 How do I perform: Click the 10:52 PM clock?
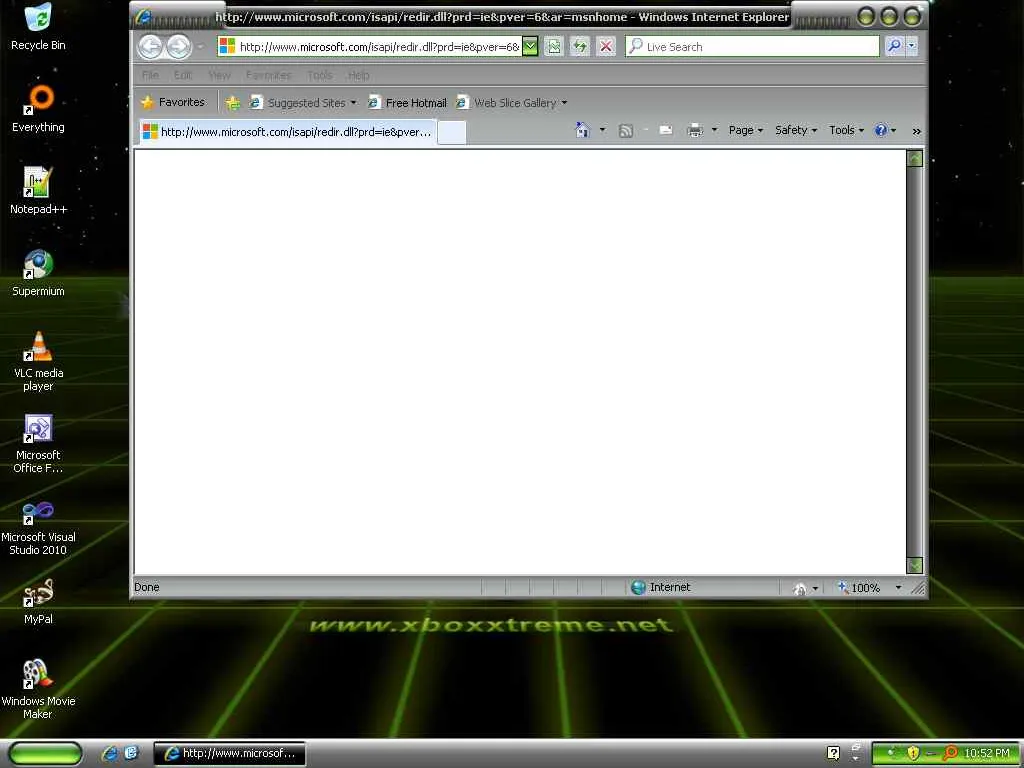pyautogui.click(x=986, y=753)
